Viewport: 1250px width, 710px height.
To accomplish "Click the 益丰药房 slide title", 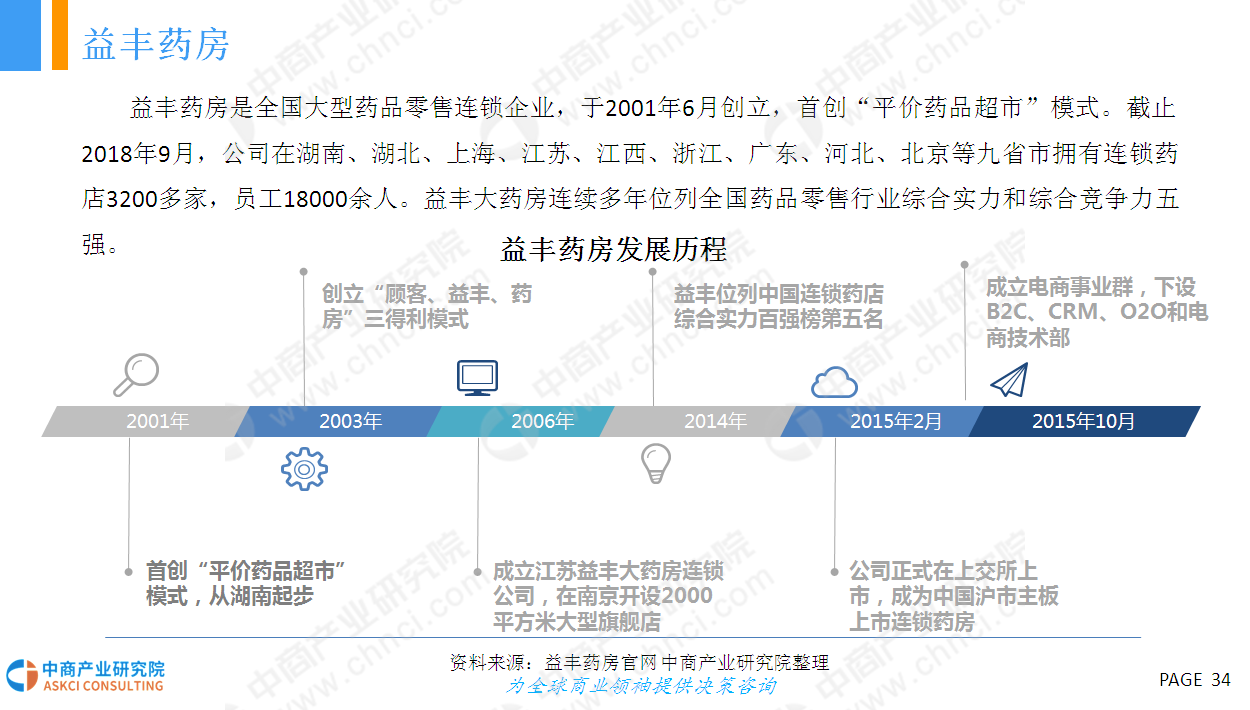I will 155,45.
